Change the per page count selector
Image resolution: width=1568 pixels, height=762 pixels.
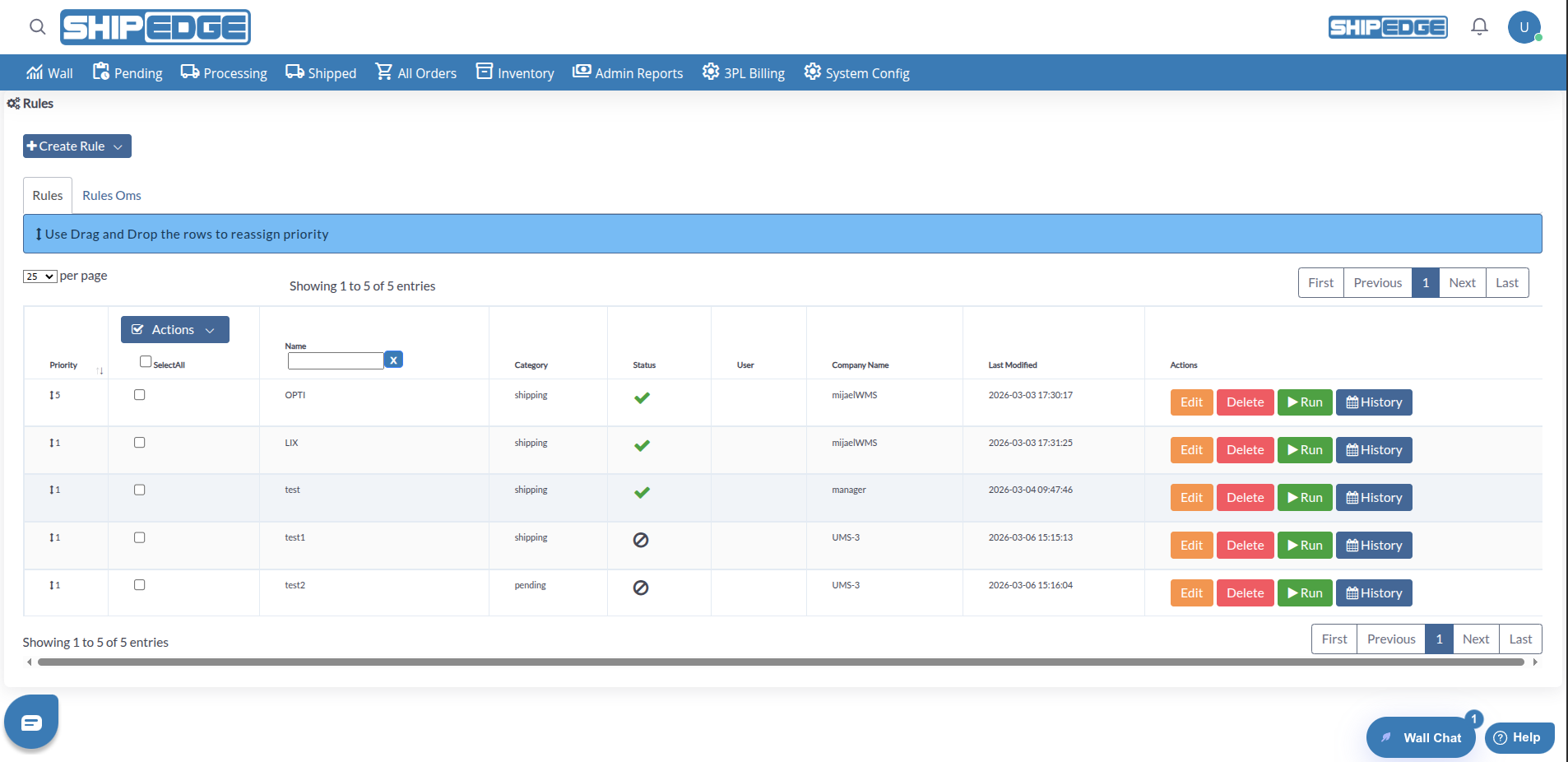[x=39, y=276]
